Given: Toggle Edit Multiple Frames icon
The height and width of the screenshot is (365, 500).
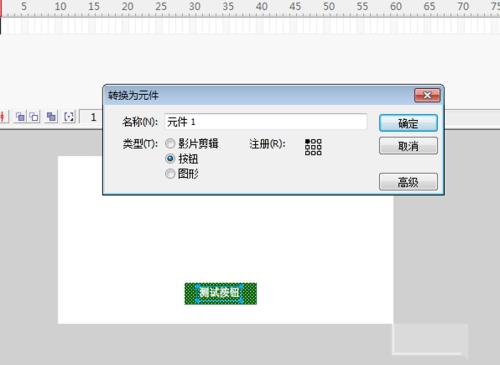Looking at the screenshot, I should [x=51, y=117].
